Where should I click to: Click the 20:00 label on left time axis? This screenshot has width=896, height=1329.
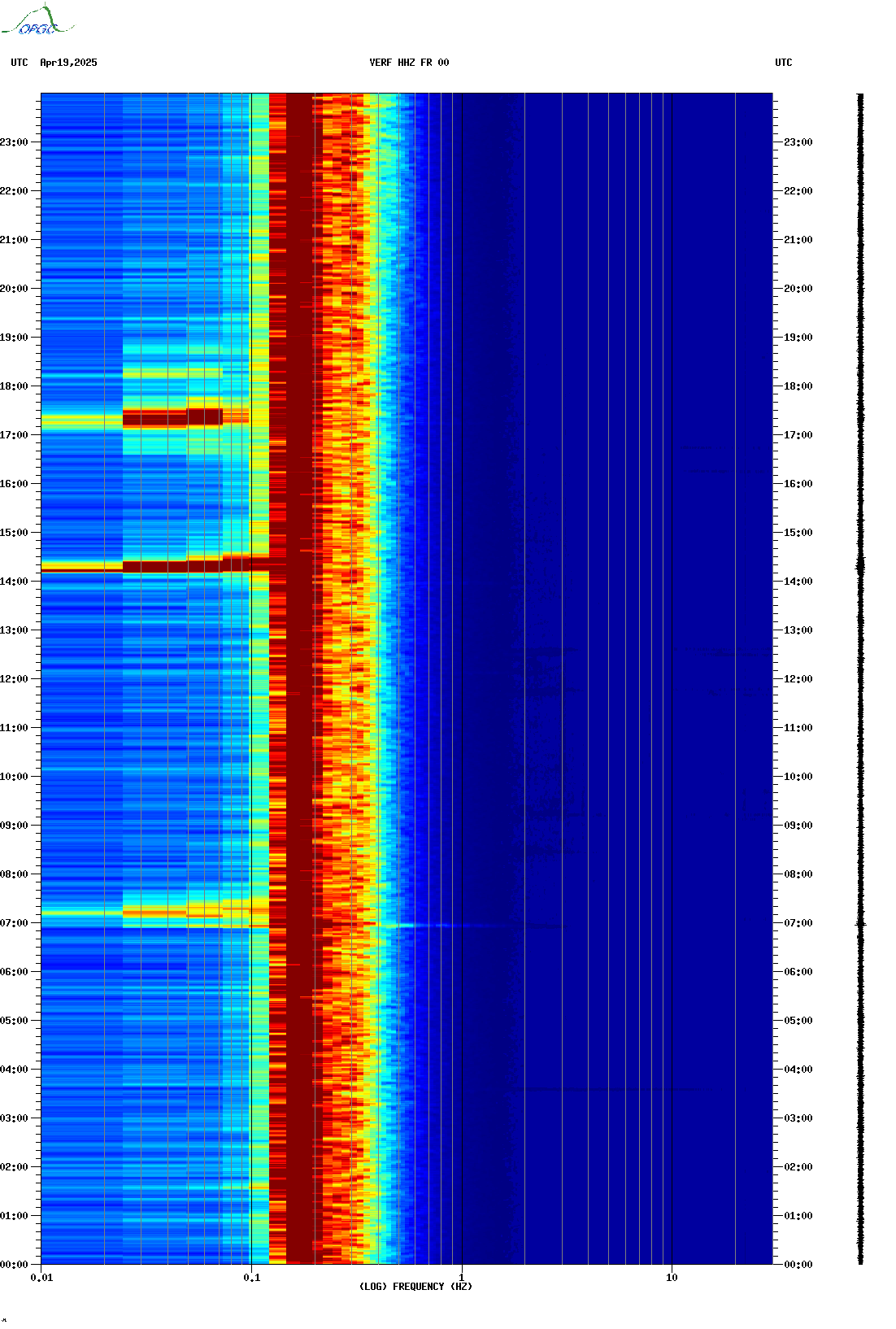click(x=14, y=289)
